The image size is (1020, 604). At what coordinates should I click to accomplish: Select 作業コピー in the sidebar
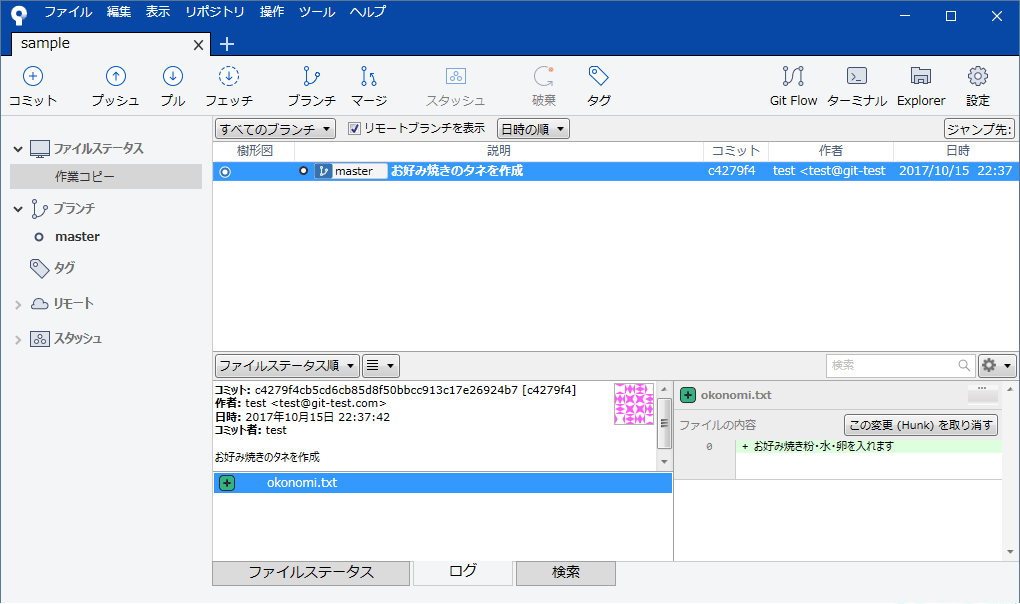click(106, 176)
